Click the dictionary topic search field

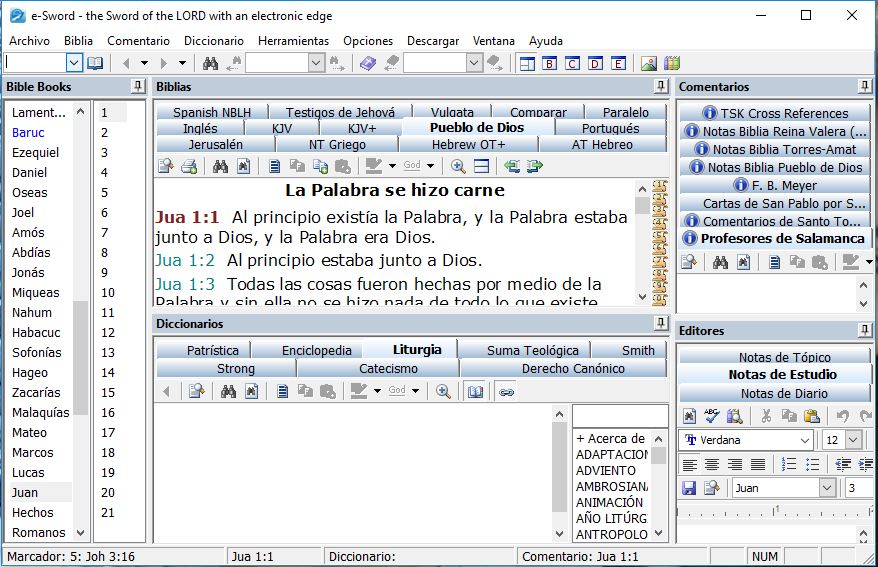tap(620, 416)
